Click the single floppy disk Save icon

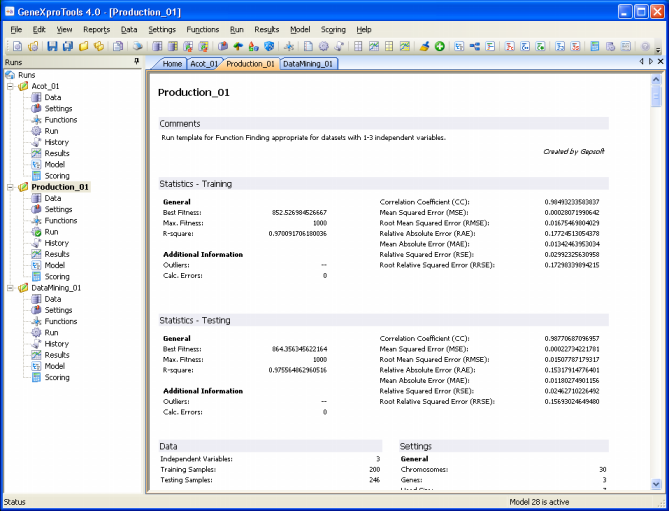(52, 46)
